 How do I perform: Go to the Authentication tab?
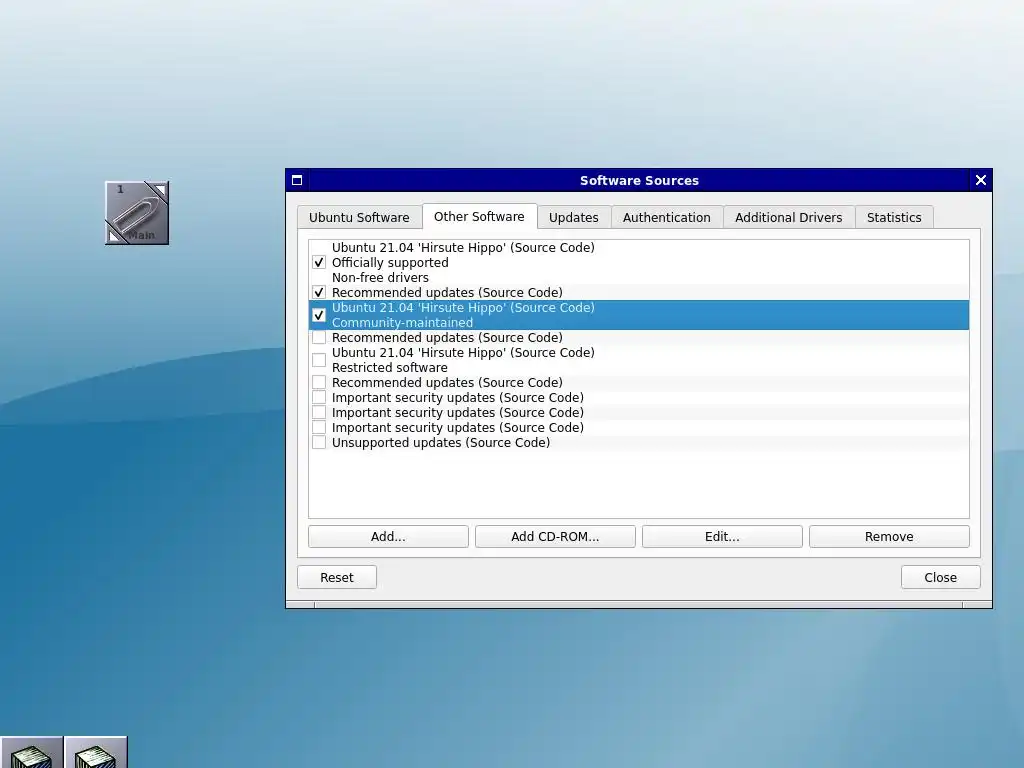666,217
